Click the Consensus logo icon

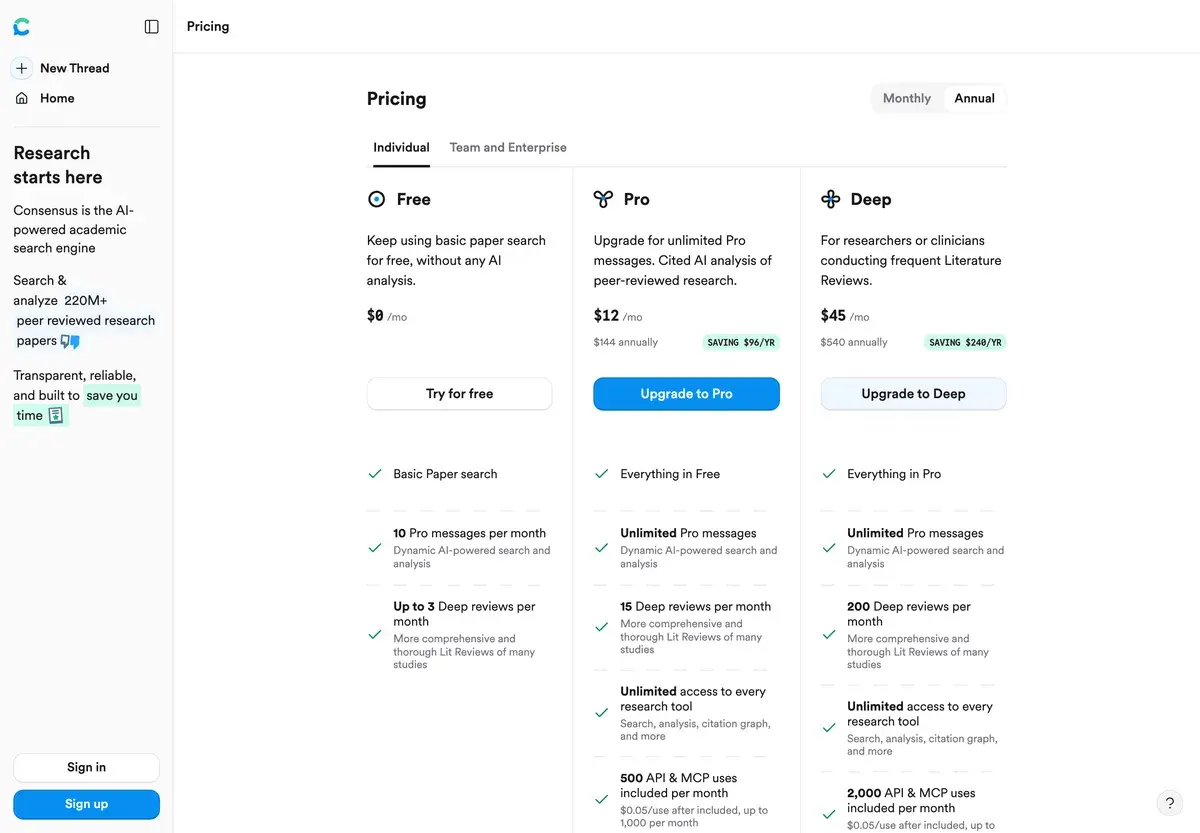(21, 27)
